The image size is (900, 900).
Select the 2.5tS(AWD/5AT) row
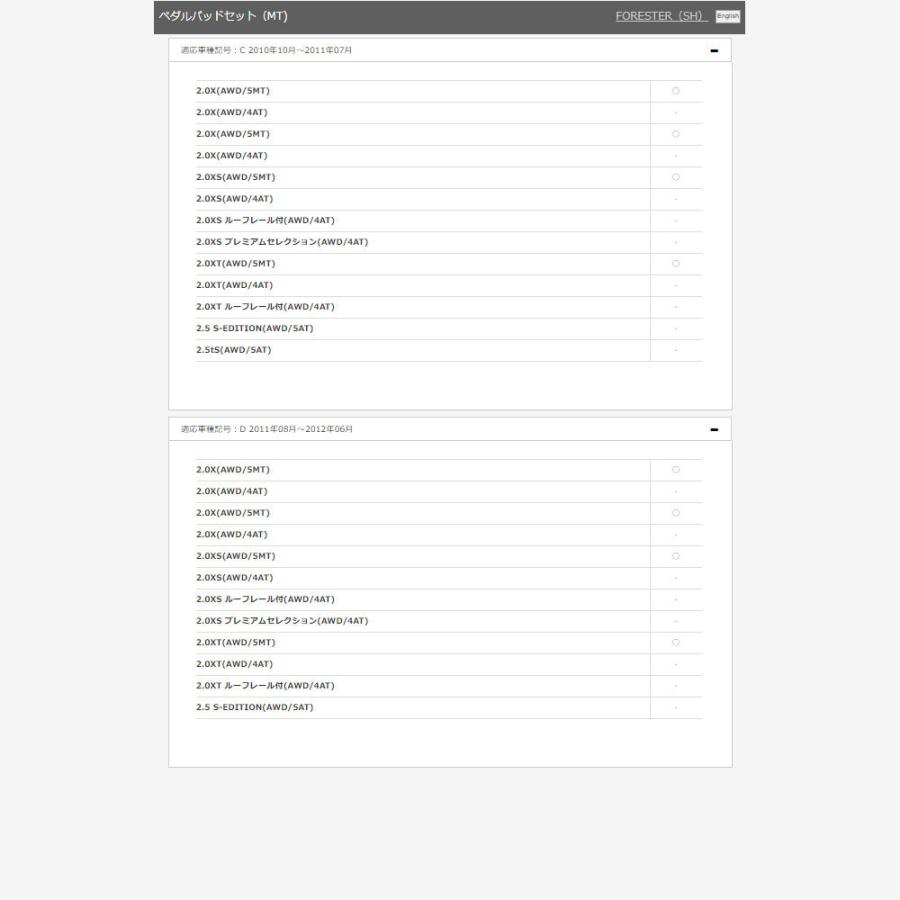click(234, 350)
